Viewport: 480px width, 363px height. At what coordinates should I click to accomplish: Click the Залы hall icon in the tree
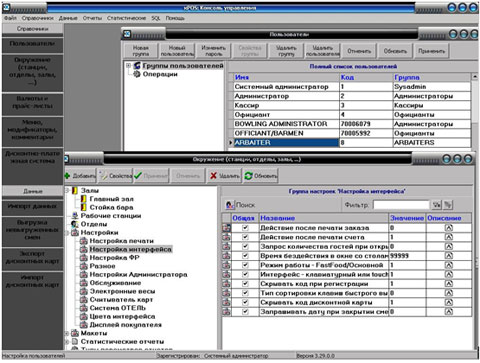tap(75, 191)
